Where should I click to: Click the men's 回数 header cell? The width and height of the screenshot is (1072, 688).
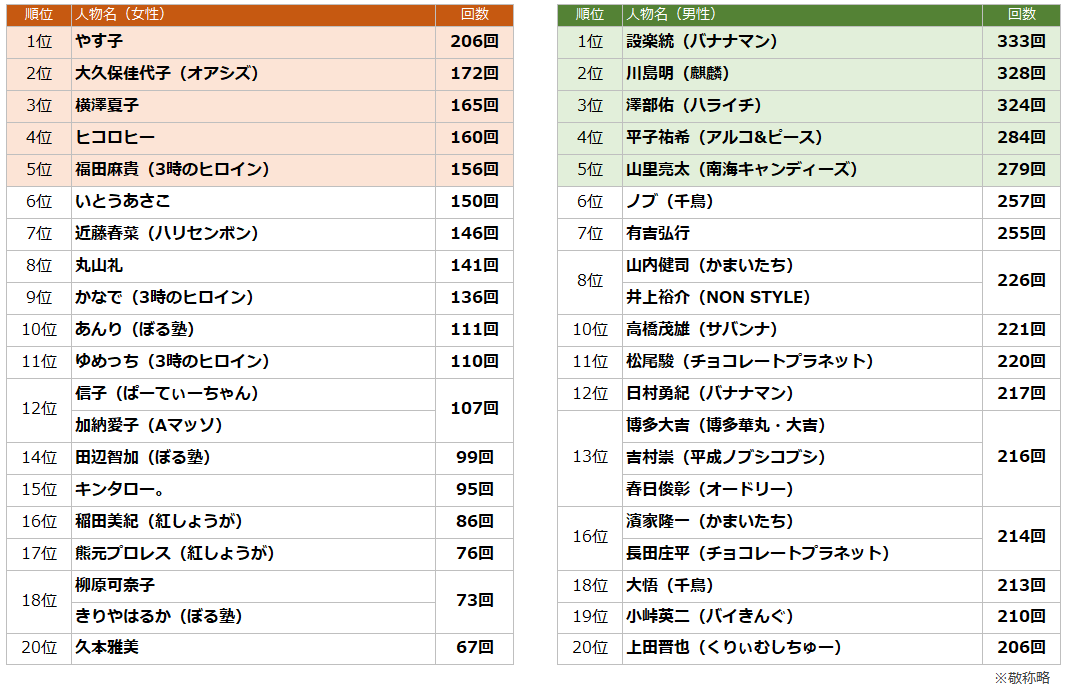[1021, 14]
